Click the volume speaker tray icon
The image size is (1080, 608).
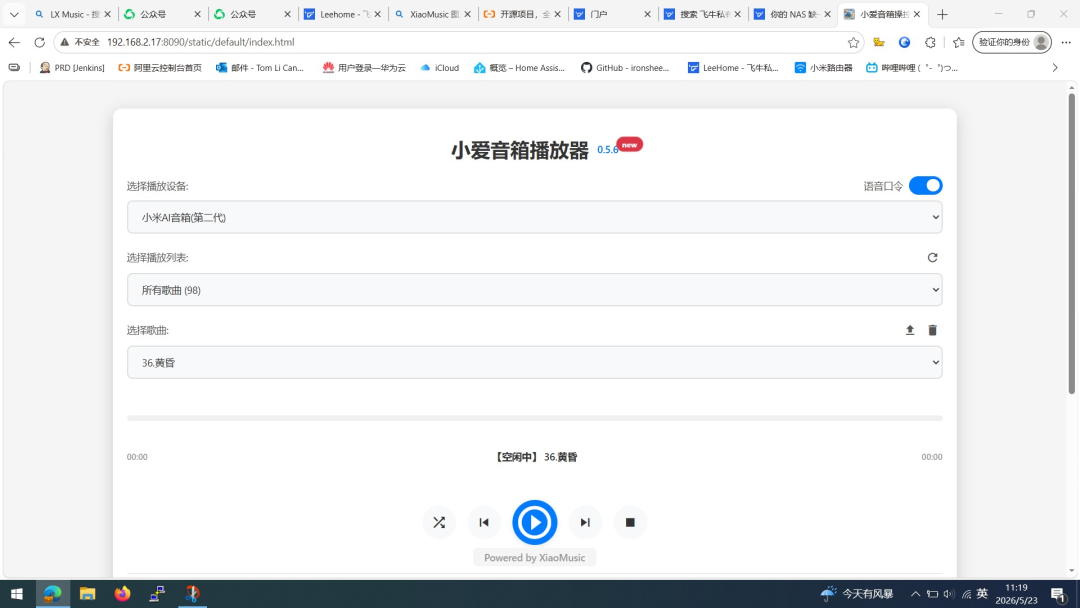click(x=949, y=594)
